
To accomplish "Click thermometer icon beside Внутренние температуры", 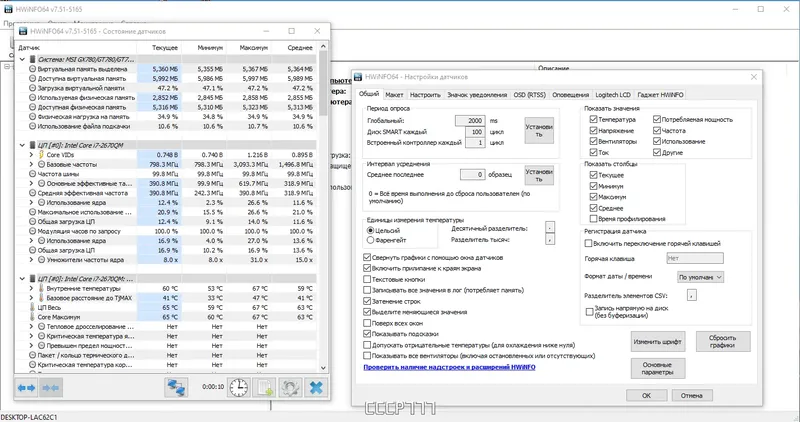I will pos(41,288).
